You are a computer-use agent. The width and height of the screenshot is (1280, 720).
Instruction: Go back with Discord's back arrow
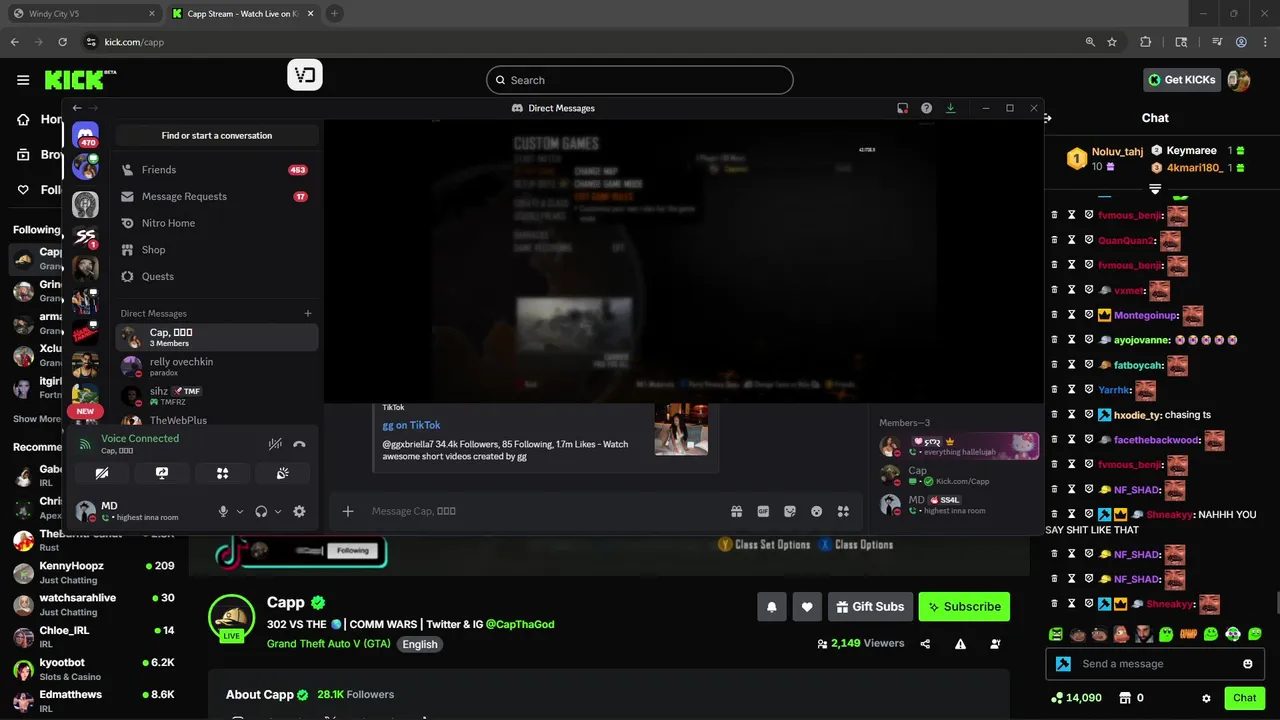point(77,108)
